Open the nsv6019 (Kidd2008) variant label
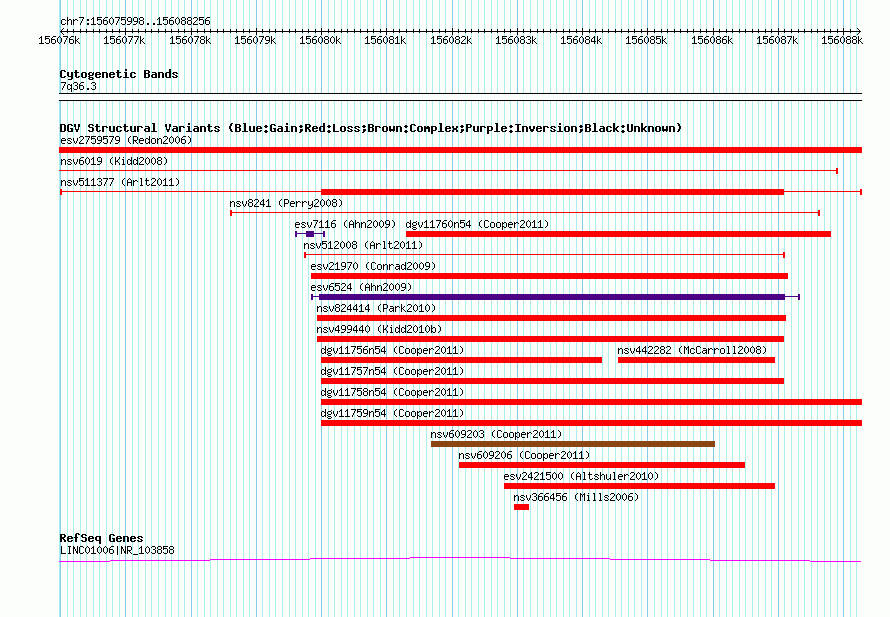The height and width of the screenshot is (617, 890). pyautogui.click(x=114, y=161)
